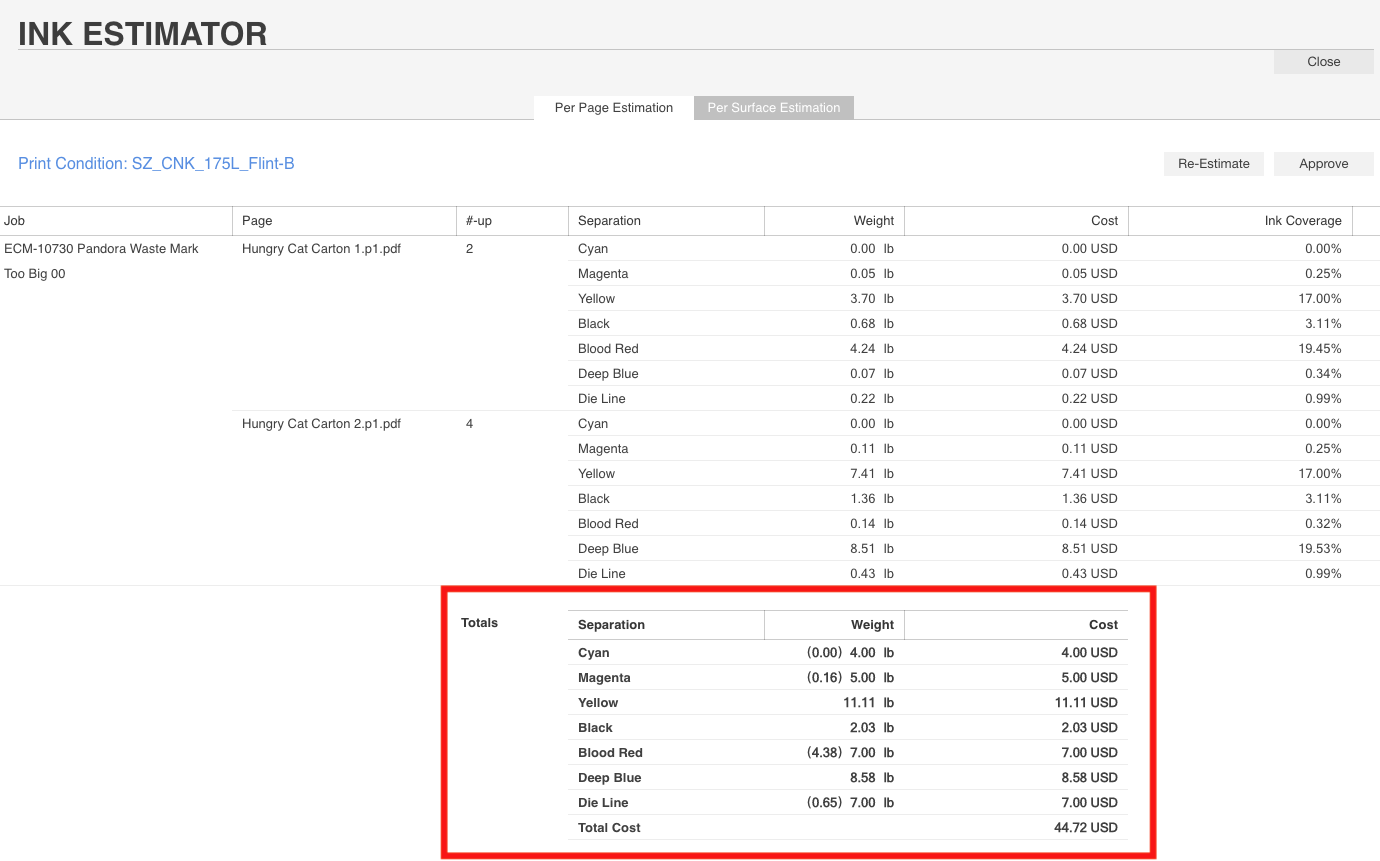Click the 2.03 USD Black total cost
Viewport: 1380px width, 861px height.
pos(1089,728)
